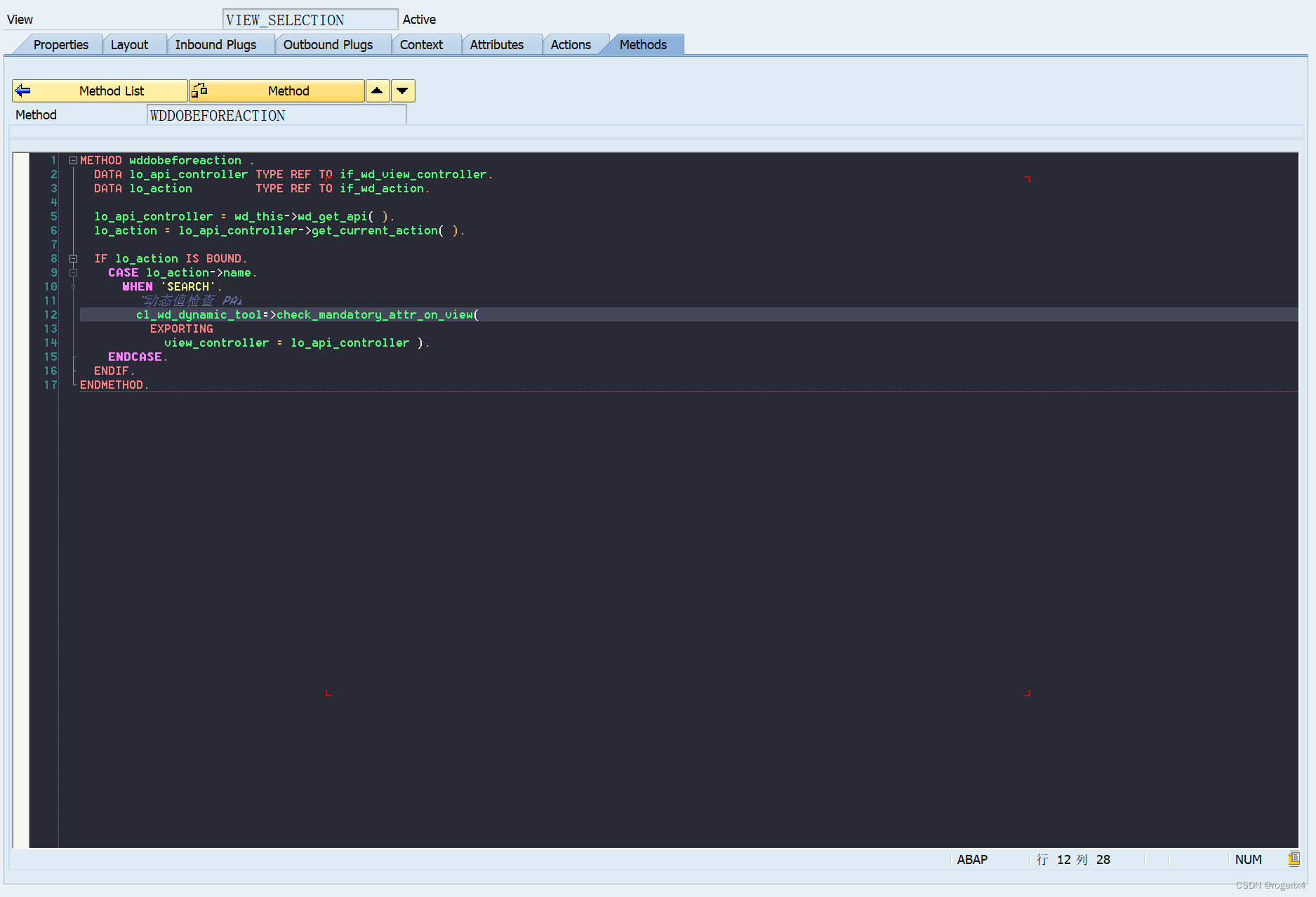Click the View name field VIEW_SELECTION
This screenshot has width=1316, height=897.
tap(310, 20)
